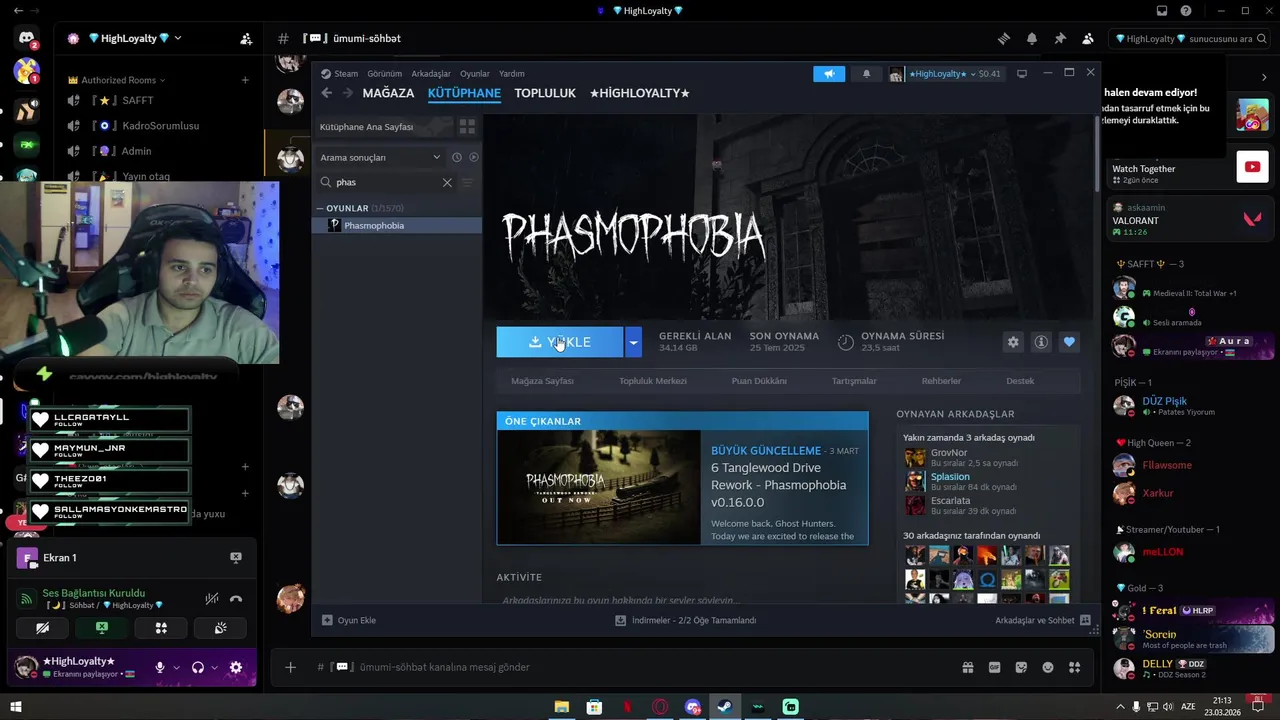The height and width of the screenshot is (720, 1280).
Task: Collapse Authorized Rooms category
Action: pyautogui.click(x=117, y=80)
